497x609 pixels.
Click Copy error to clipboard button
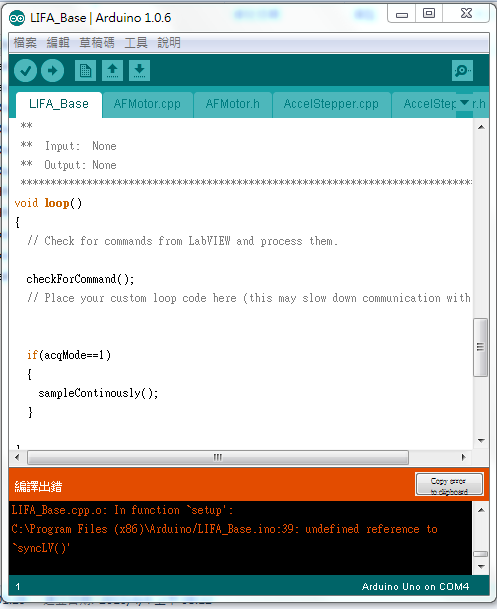(449, 484)
